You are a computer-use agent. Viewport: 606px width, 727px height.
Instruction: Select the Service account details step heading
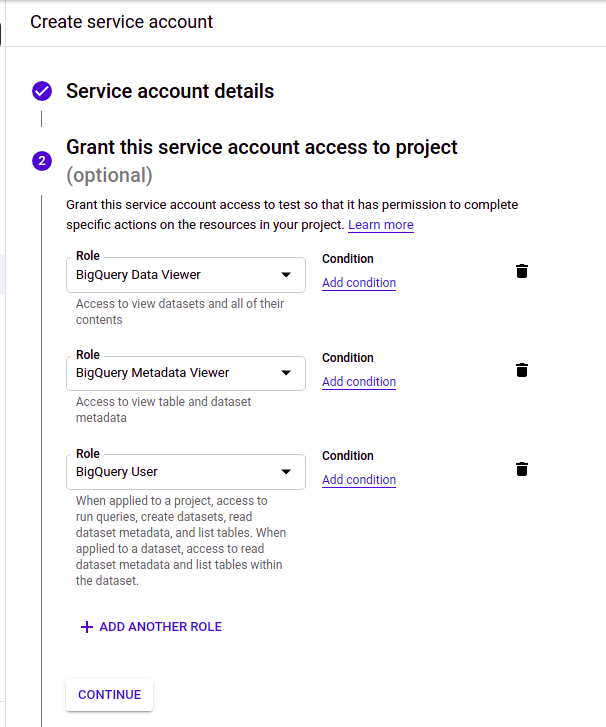point(170,91)
